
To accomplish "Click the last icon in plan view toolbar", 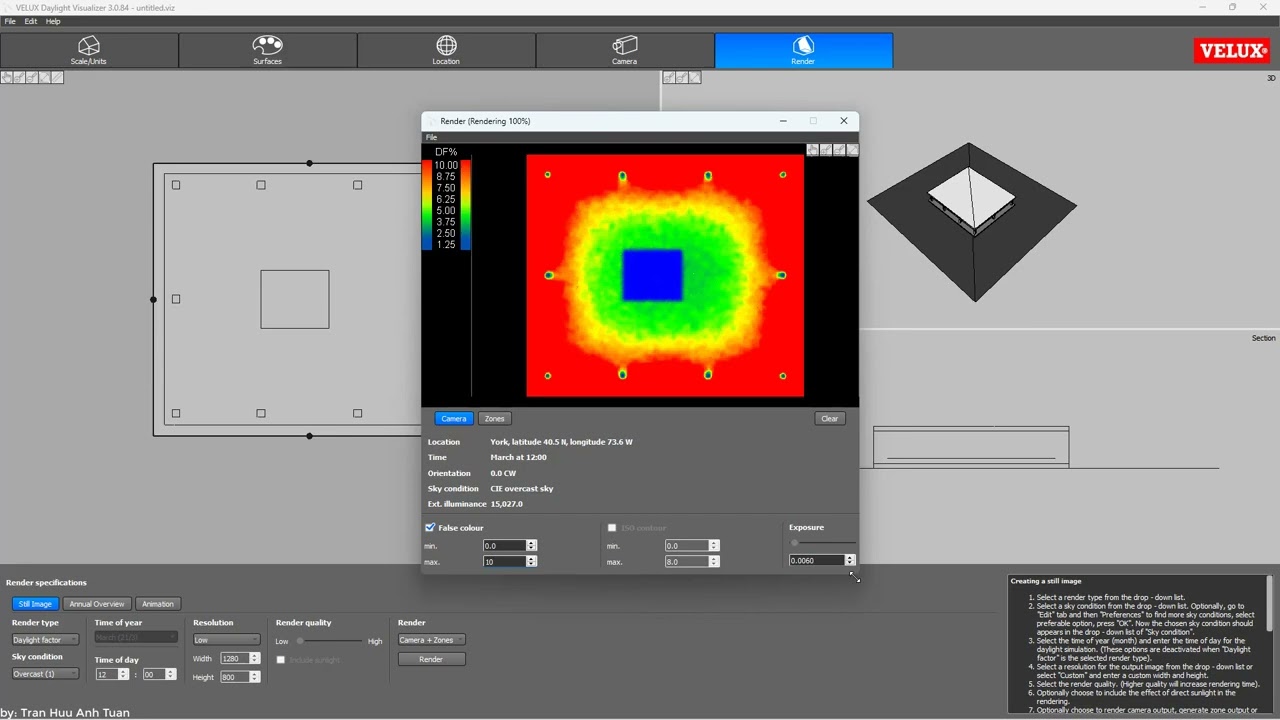I will [x=57, y=77].
